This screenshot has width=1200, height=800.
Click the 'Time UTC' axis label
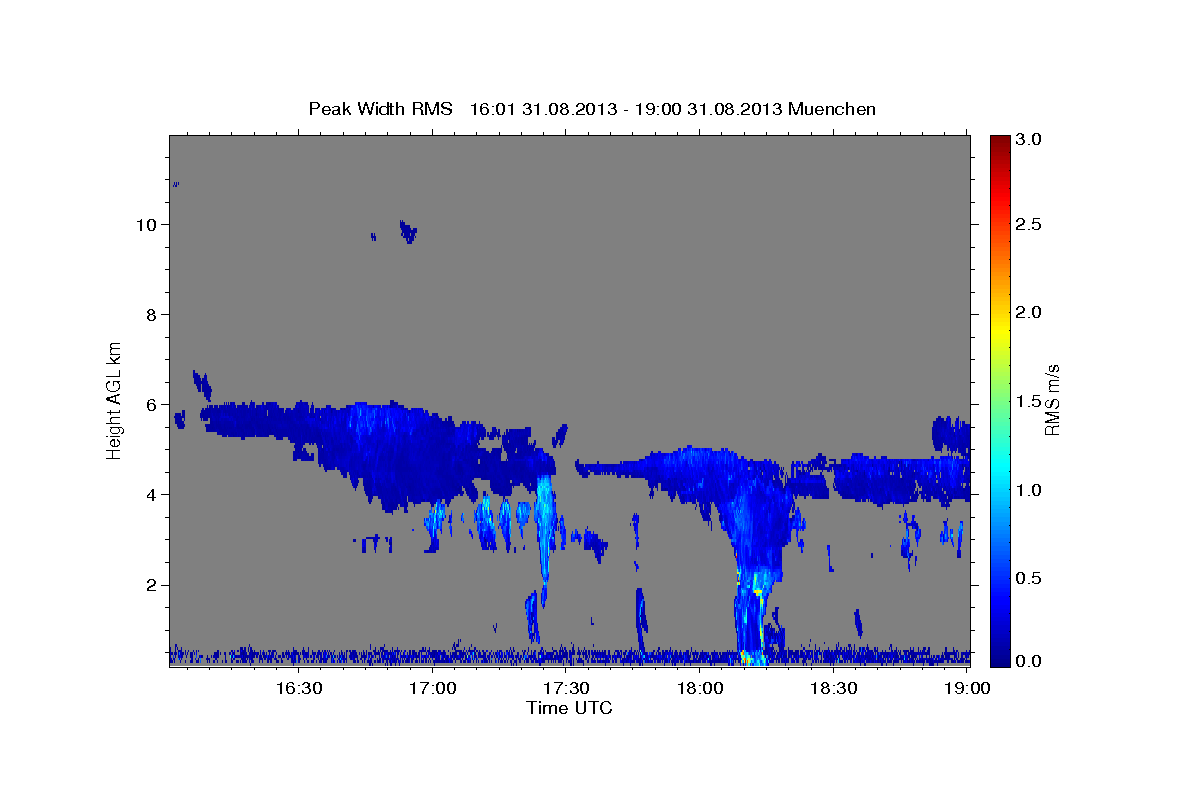click(569, 708)
